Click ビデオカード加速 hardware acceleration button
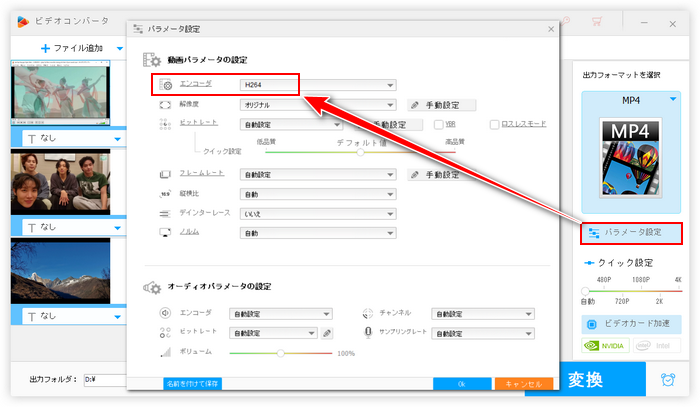Screen dimensions: 700x407 click(x=631, y=324)
